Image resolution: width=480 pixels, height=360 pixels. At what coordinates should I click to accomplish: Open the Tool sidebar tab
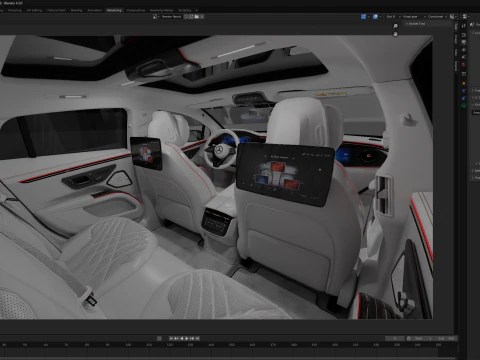[x=456, y=27]
